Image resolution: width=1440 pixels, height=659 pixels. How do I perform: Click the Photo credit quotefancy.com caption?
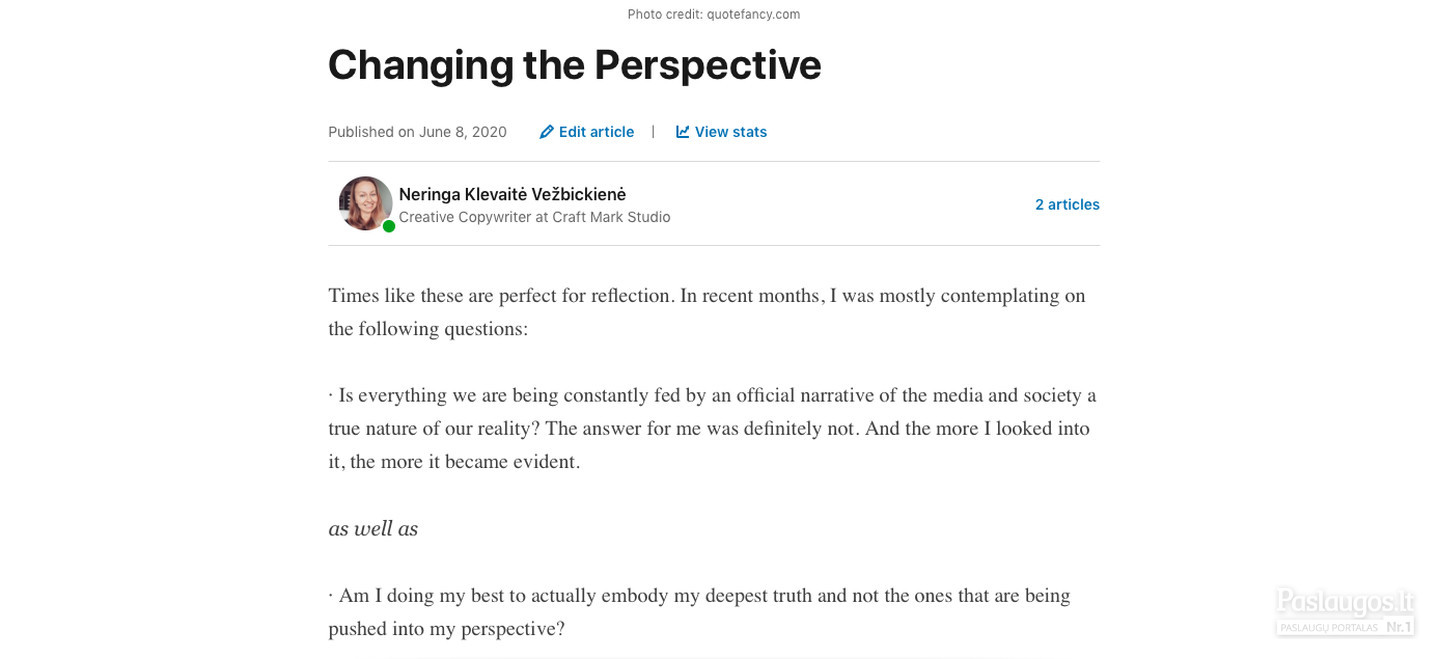pos(714,14)
